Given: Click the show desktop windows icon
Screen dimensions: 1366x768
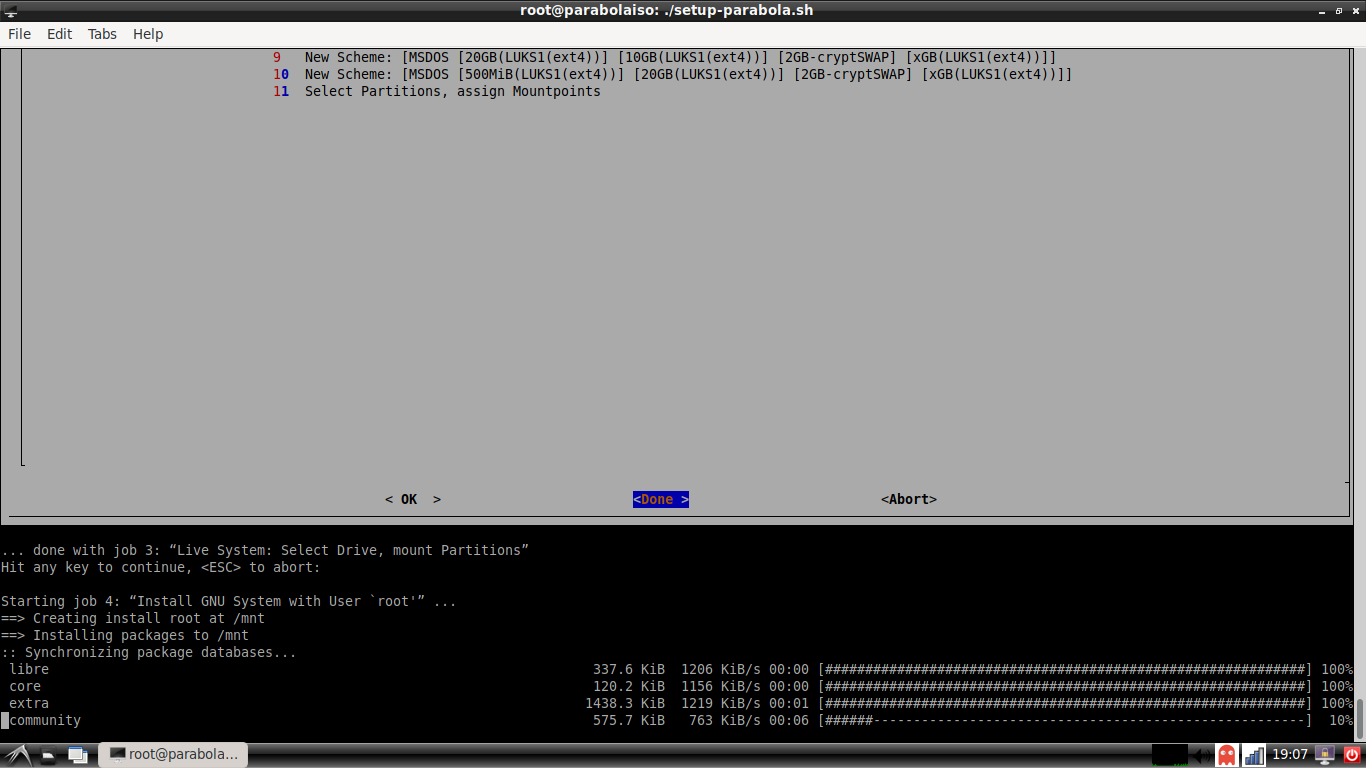Looking at the screenshot, I should [78, 755].
